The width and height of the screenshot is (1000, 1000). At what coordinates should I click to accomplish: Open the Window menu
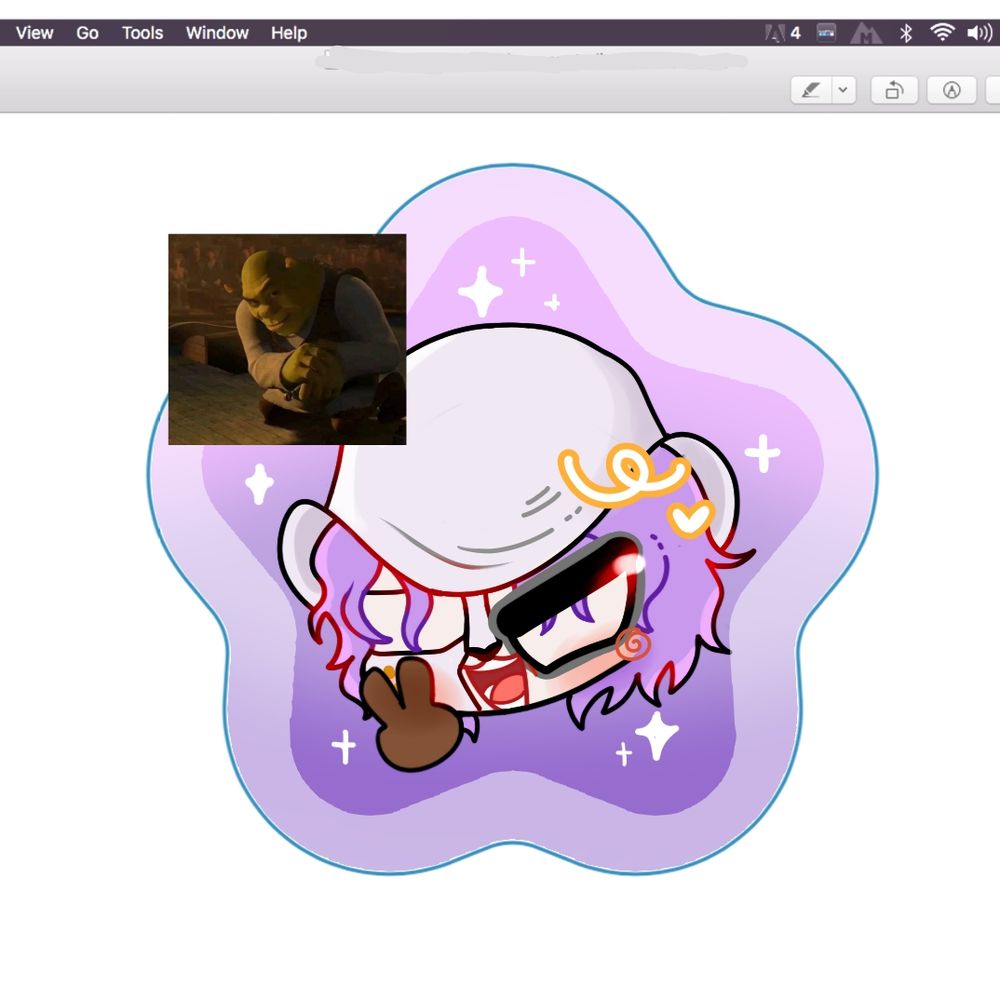click(217, 33)
